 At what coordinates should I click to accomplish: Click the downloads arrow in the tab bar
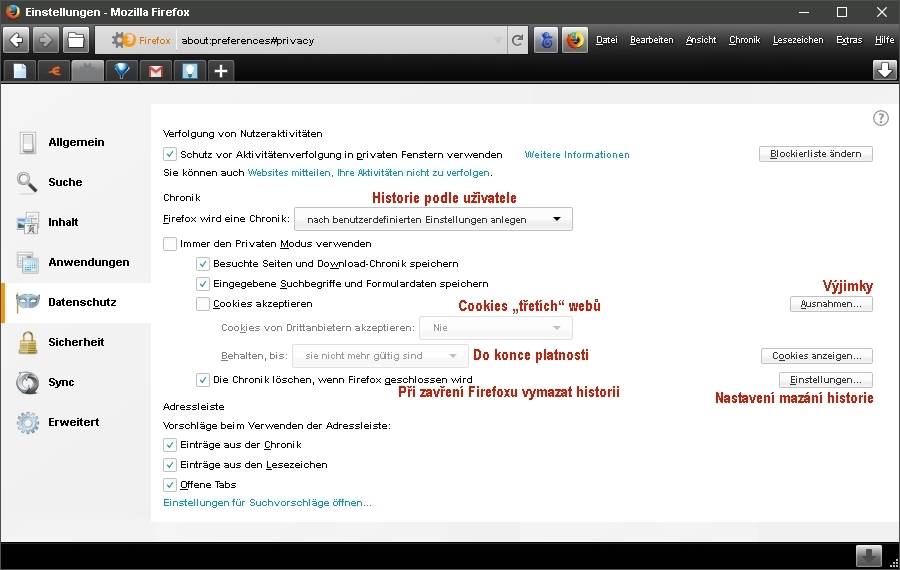885,70
